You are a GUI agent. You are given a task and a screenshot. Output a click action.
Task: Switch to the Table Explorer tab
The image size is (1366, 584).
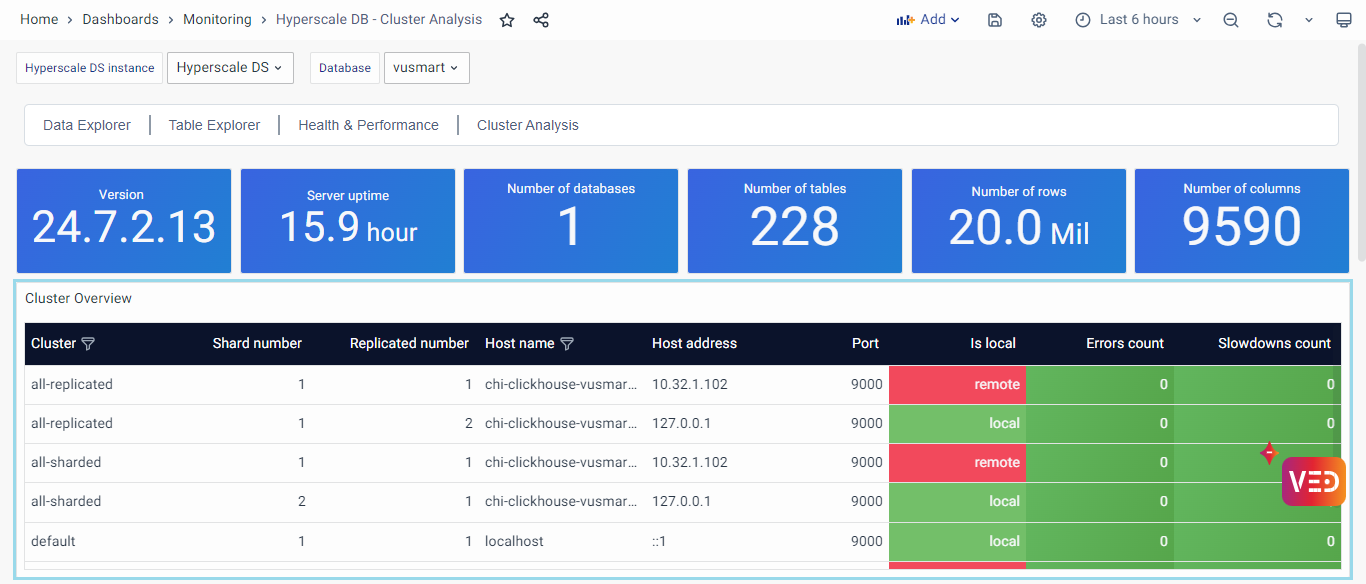(214, 125)
